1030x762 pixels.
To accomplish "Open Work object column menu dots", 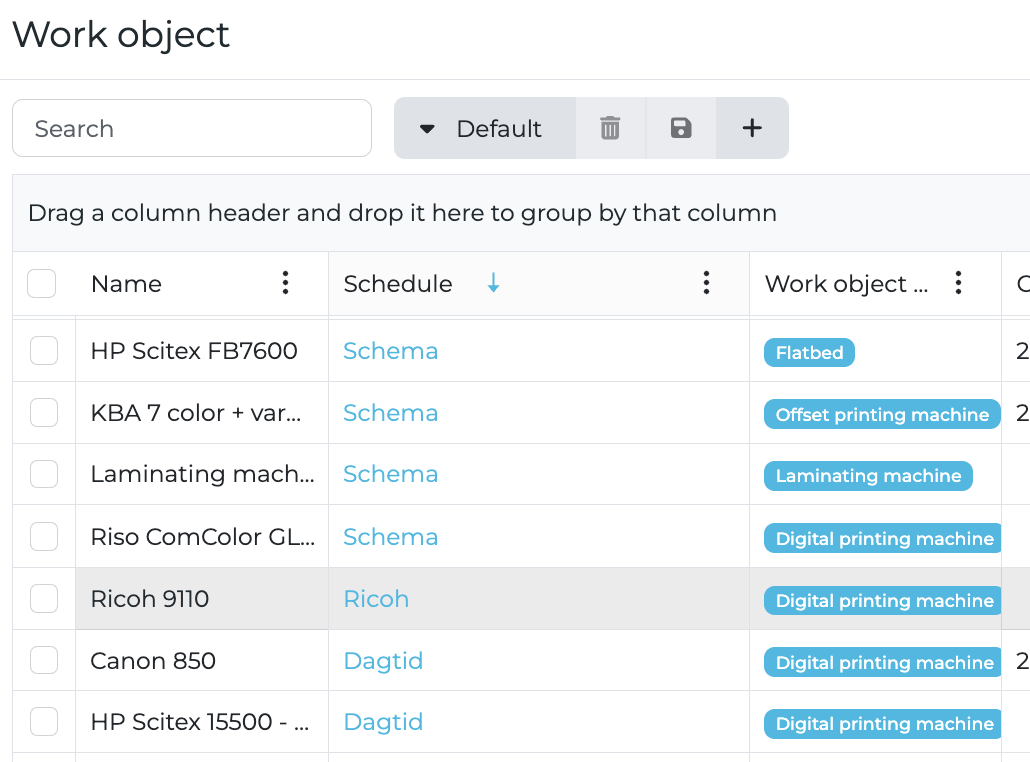I will (958, 283).
